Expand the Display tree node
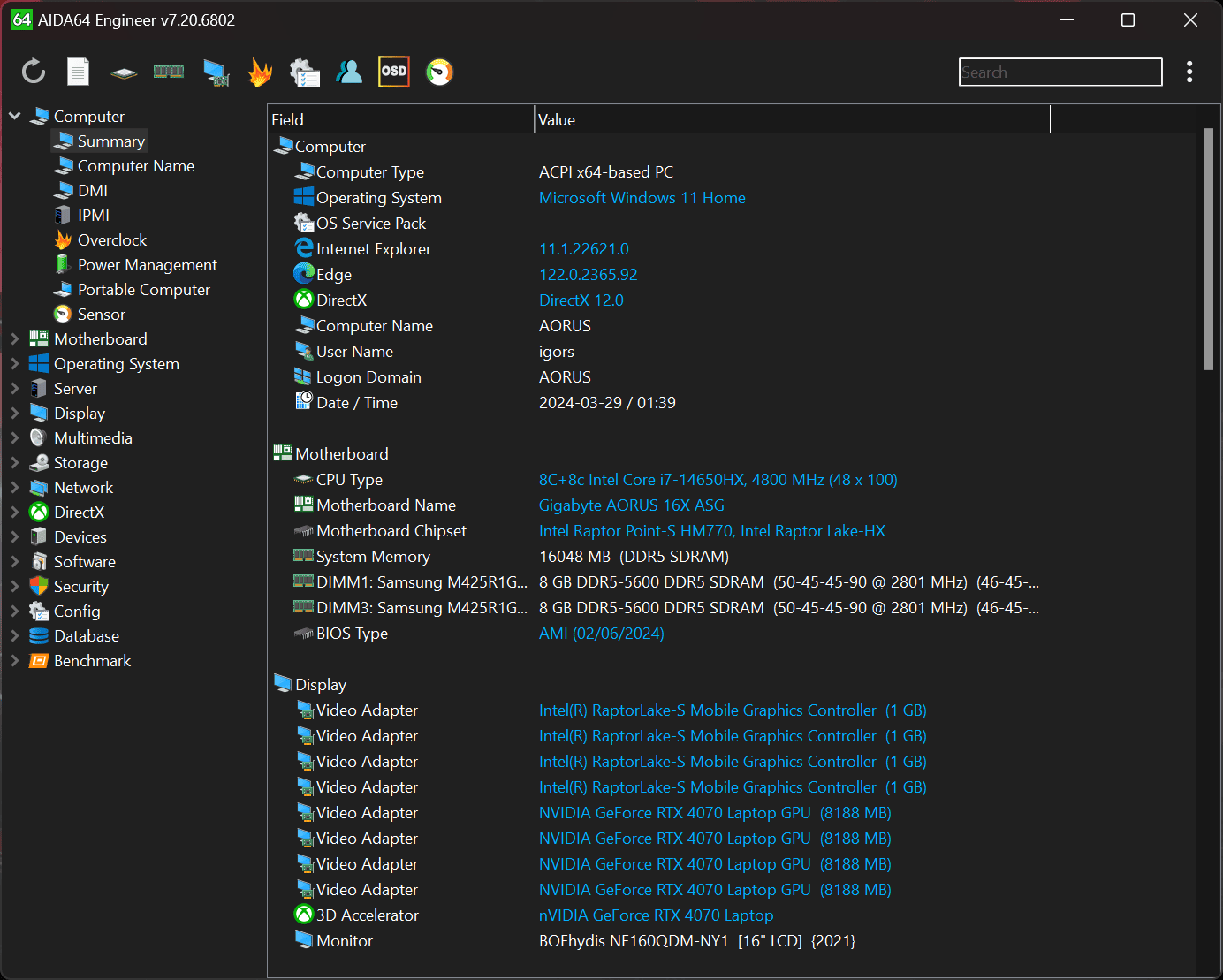Screen dimensions: 1223x980 coord(15,413)
